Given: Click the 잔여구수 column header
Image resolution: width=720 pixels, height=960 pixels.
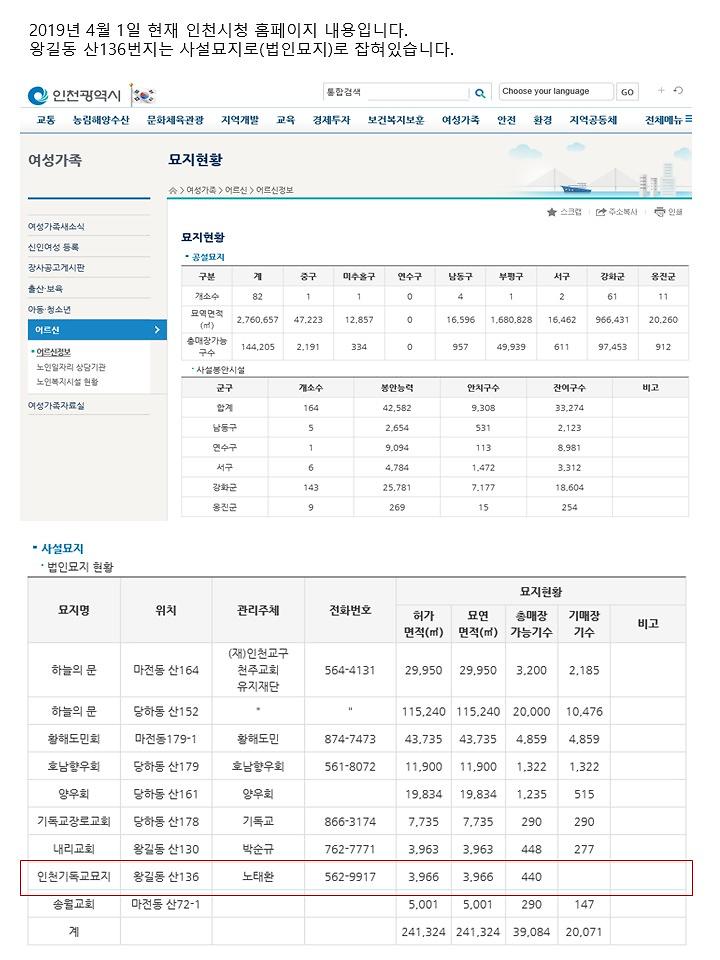Looking at the screenshot, I should coord(569,388).
